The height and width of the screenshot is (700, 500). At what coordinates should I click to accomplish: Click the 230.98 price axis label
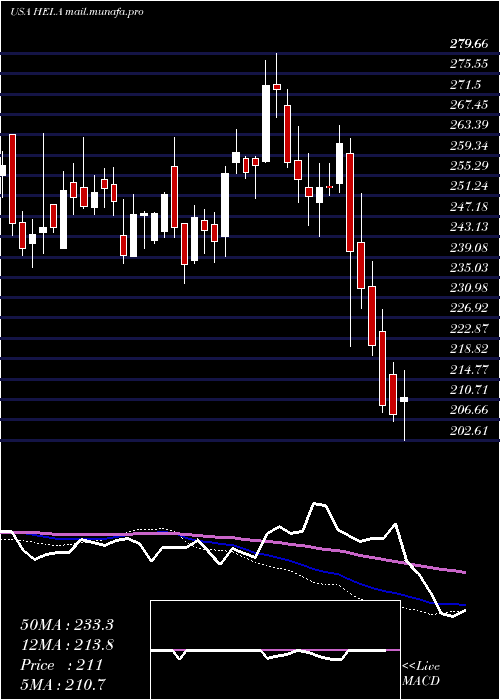click(469, 288)
